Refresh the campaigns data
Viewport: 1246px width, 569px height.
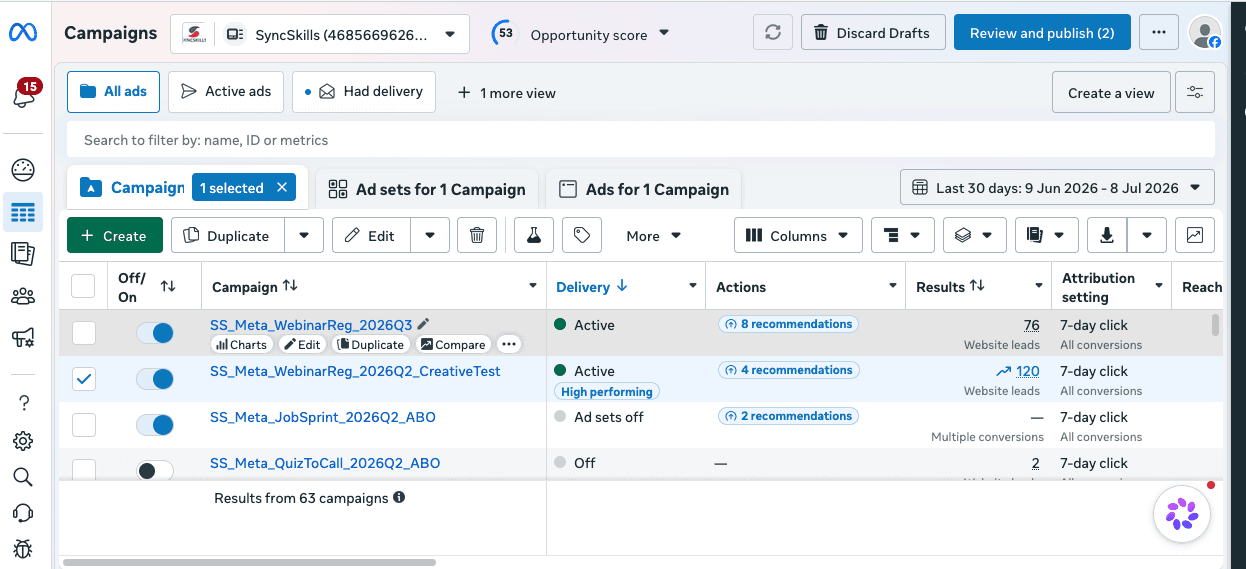(x=773, y=33)
